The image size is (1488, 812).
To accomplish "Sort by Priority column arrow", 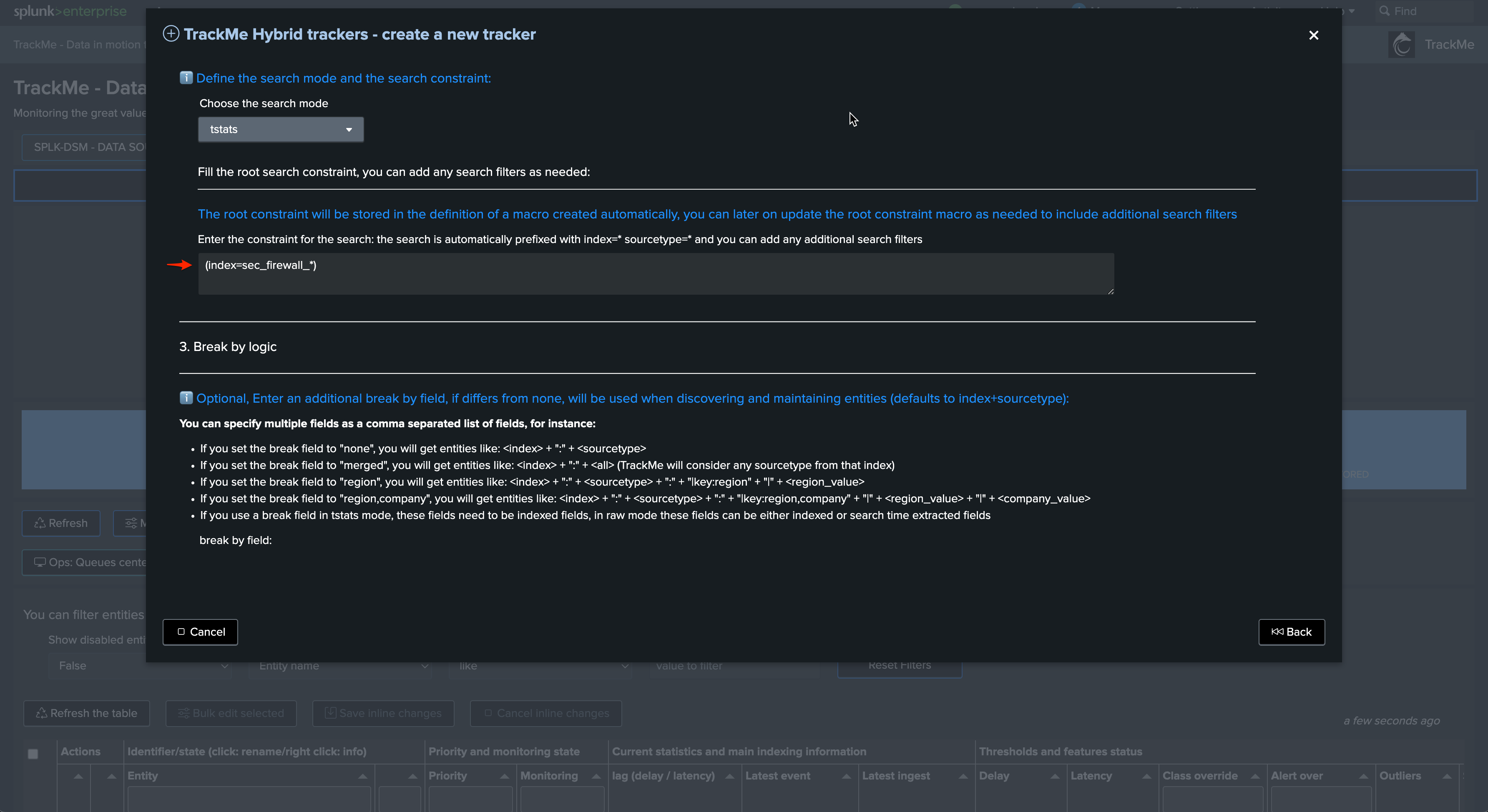I will pos(504,776).
